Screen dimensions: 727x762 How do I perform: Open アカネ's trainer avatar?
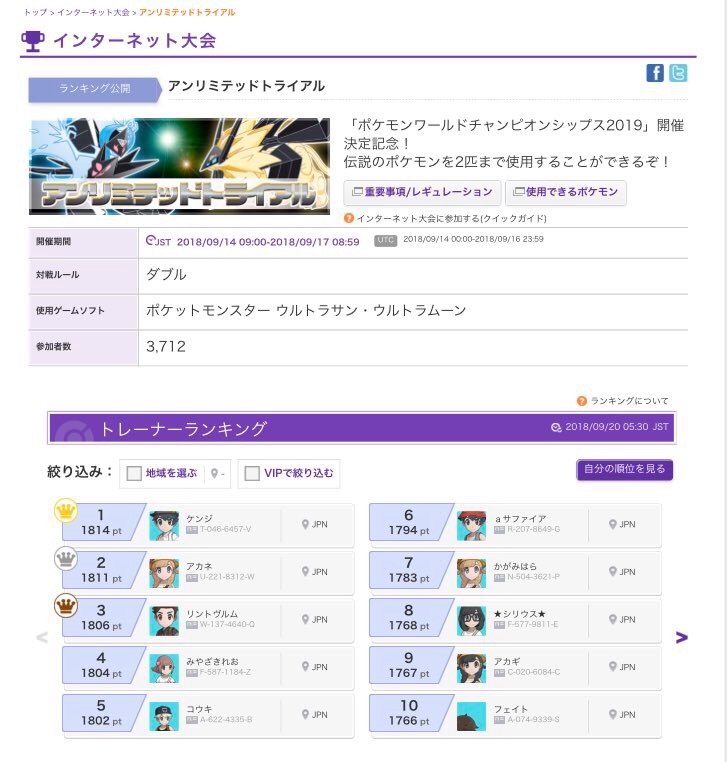[x=164, y=573]
